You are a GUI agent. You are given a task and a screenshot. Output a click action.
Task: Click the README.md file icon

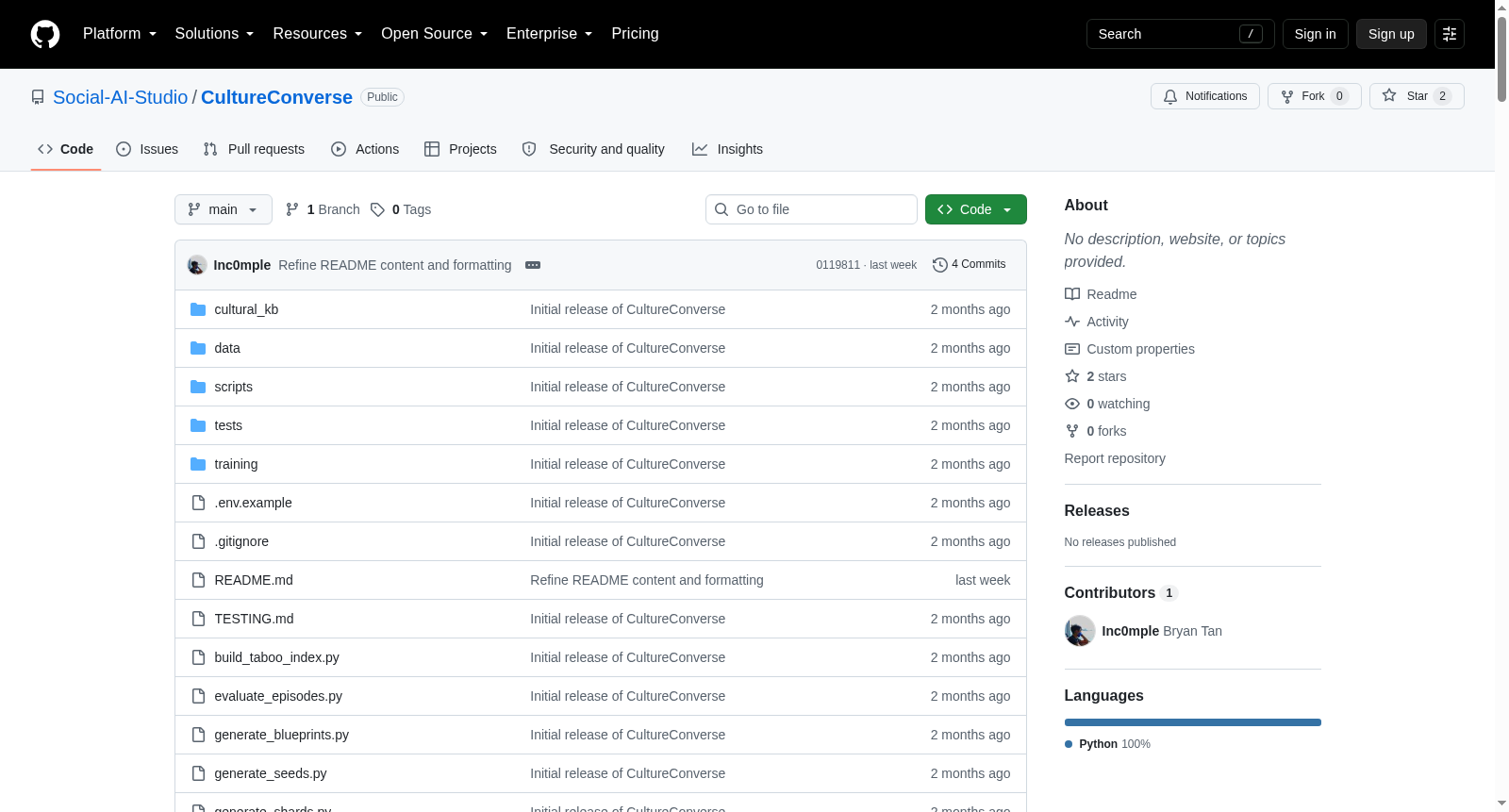click(x=198, y=580)
